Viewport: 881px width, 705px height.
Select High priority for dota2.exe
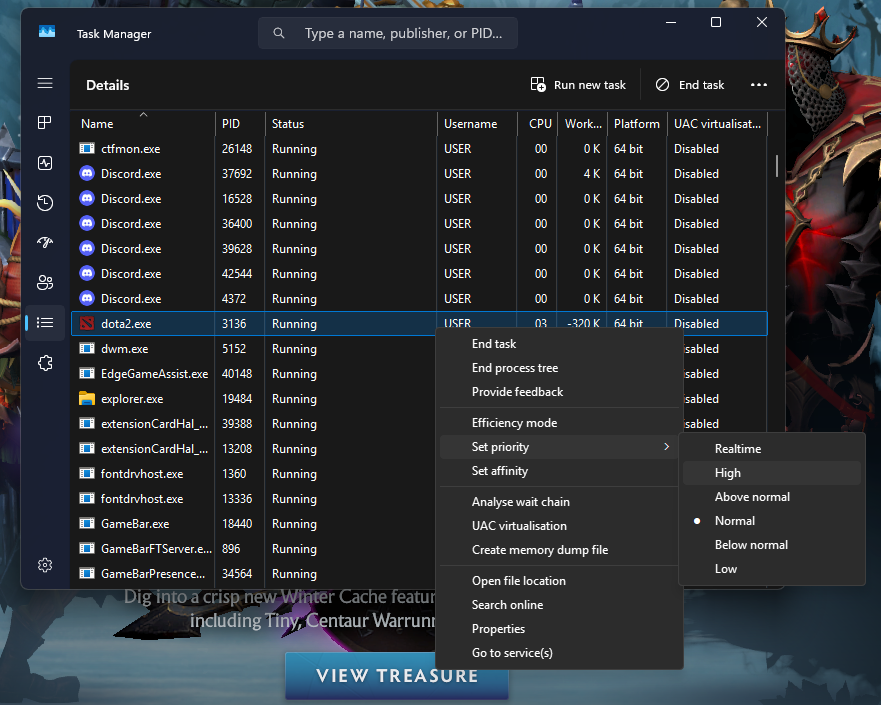(x=727, y=472)
